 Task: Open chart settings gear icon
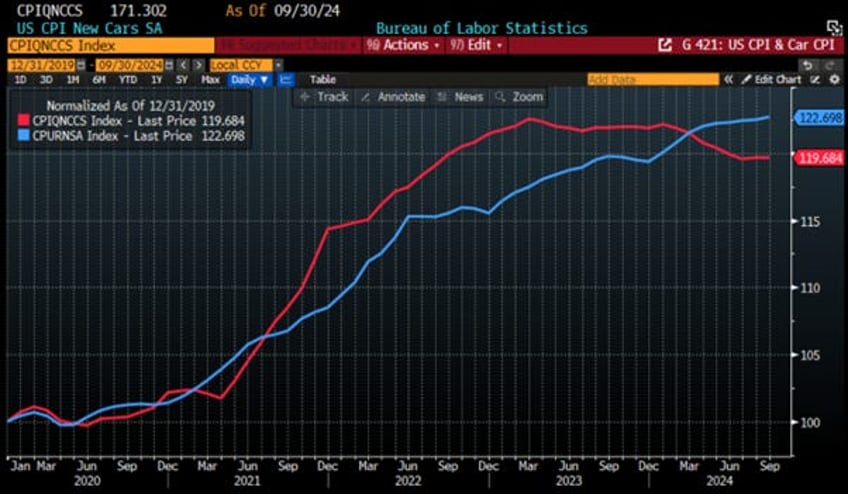click(835, 80)
